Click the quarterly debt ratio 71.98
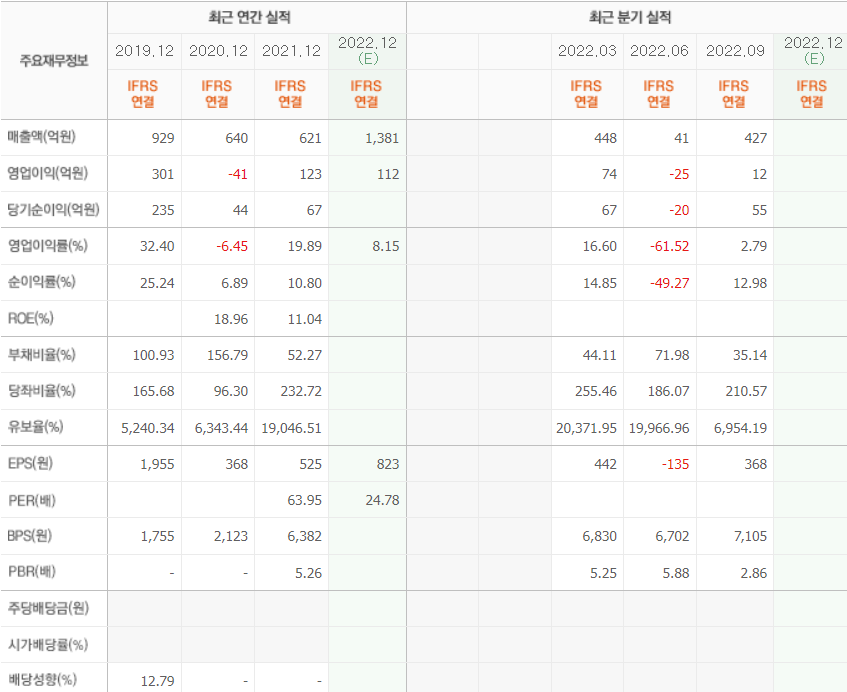The image size is (847, 692). 672,355
